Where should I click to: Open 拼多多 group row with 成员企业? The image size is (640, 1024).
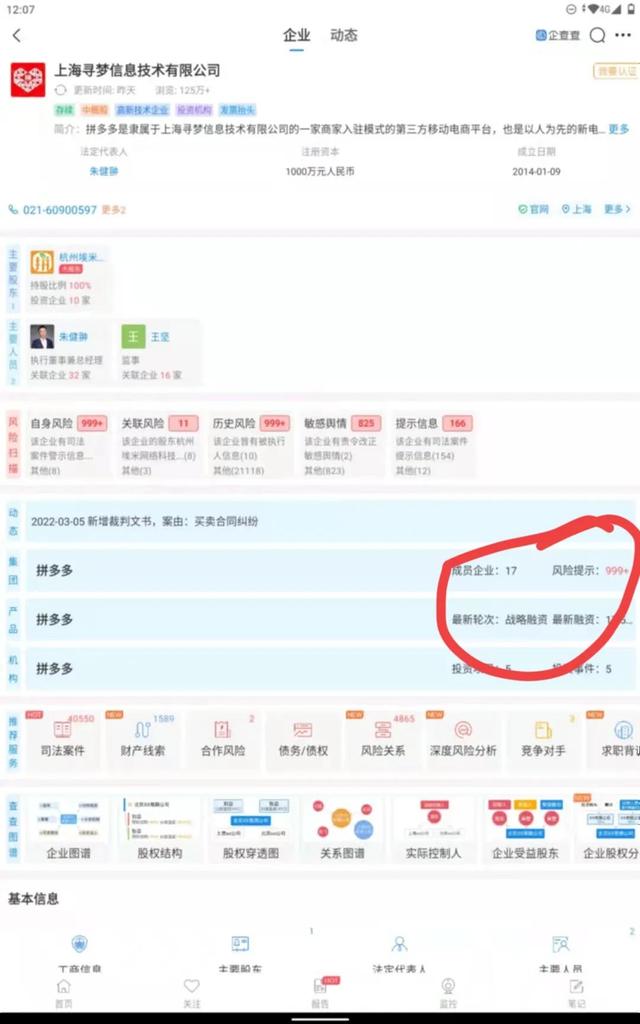click(330, 570)
